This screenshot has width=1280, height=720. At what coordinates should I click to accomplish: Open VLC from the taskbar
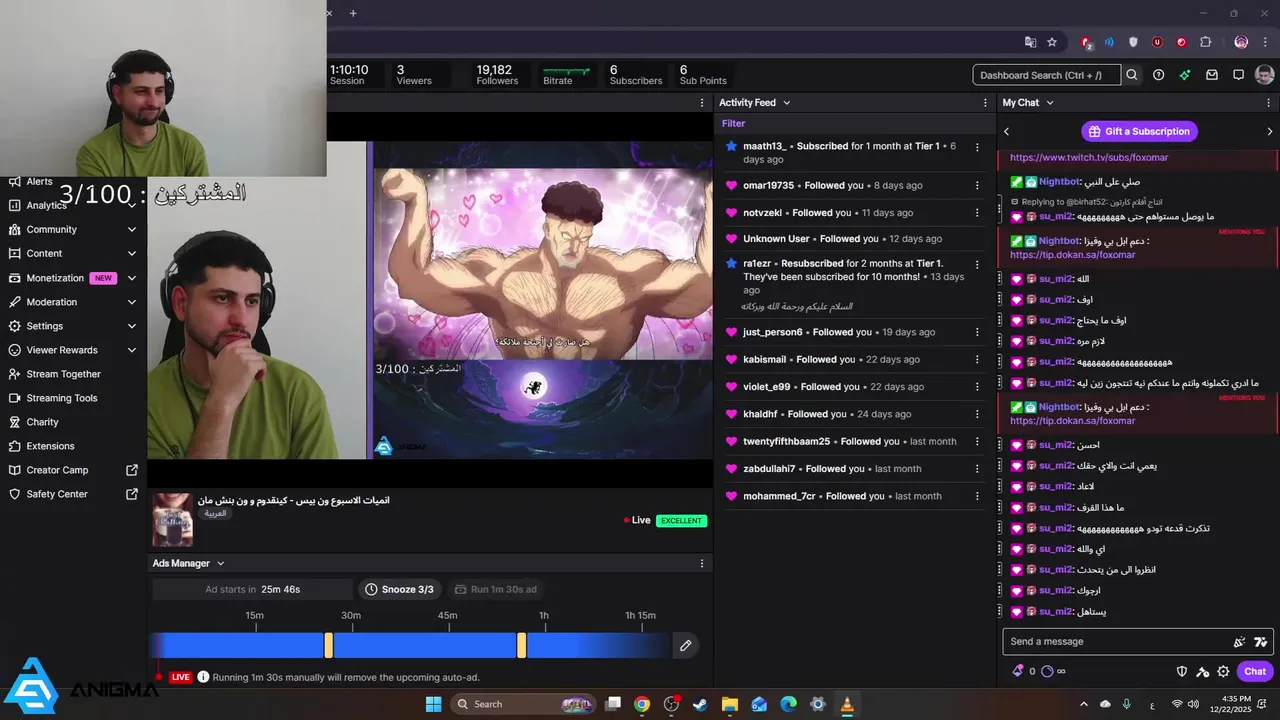(x=847, y=704)
